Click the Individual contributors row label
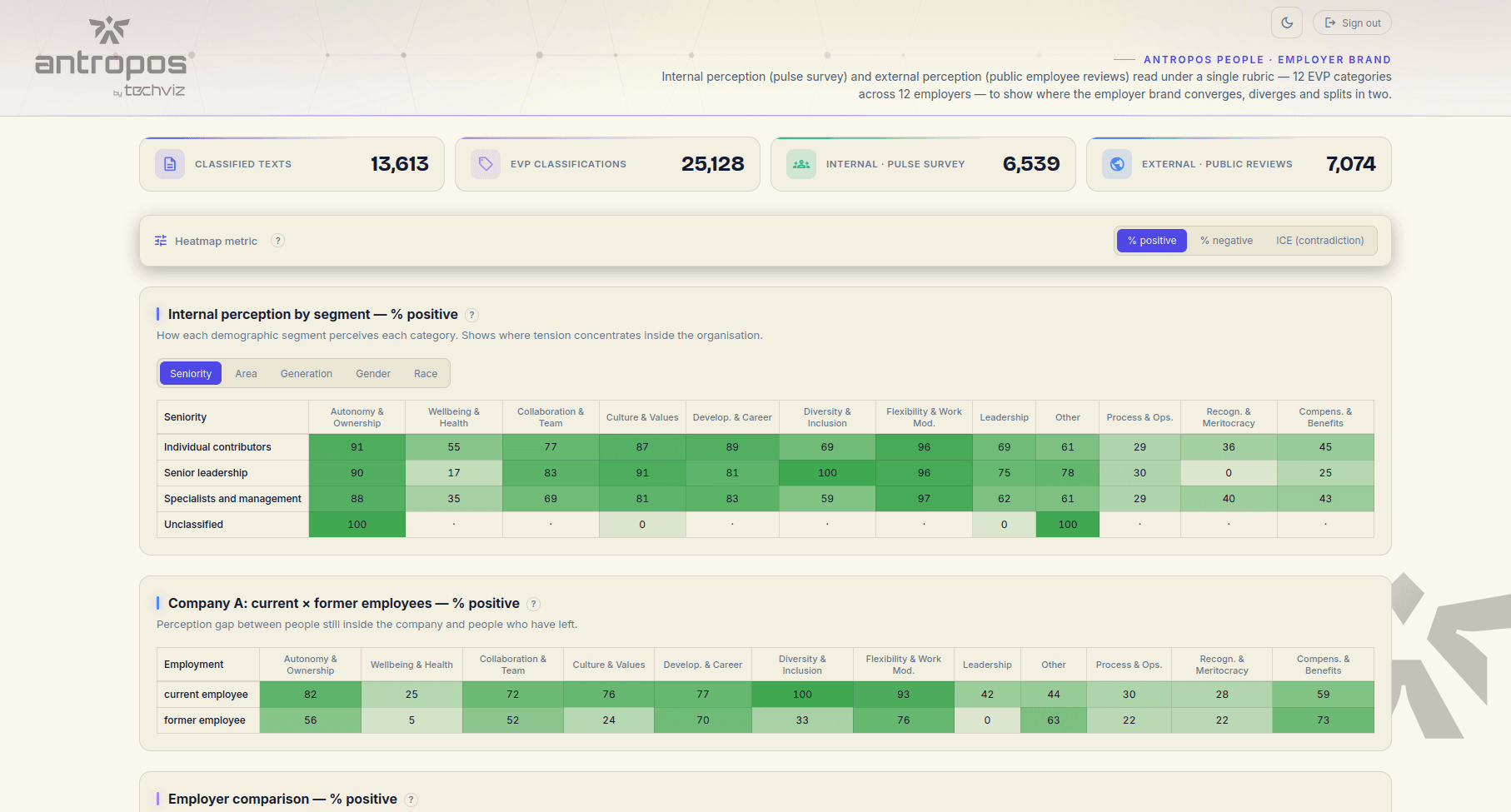 217,447
